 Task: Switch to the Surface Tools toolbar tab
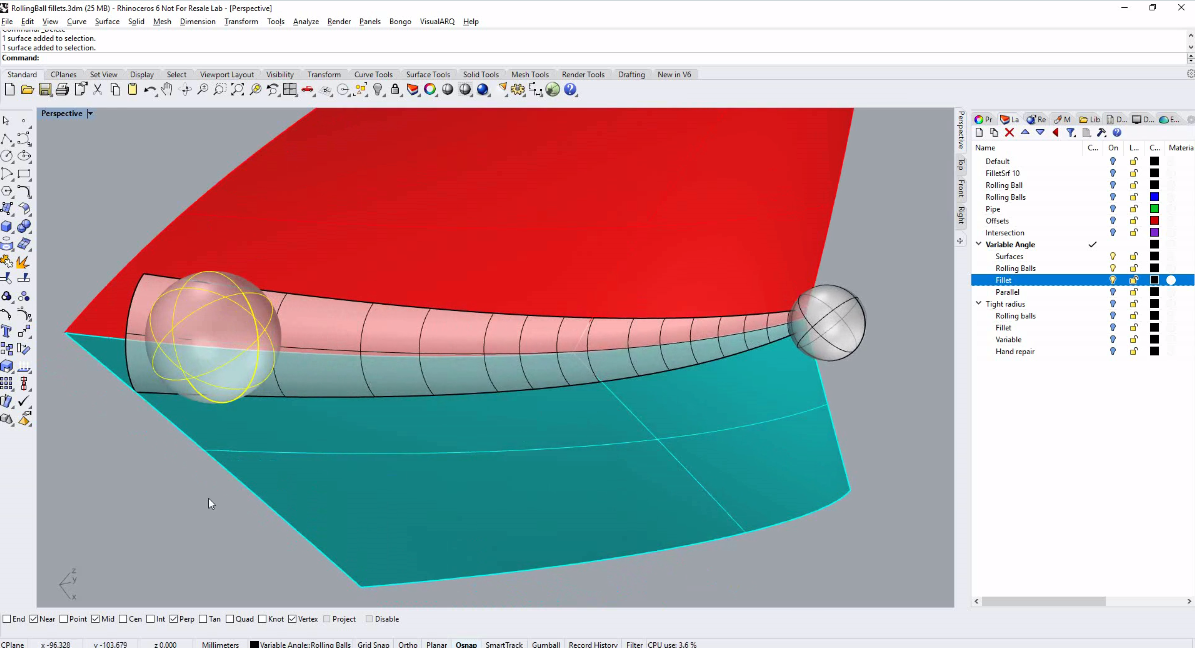coord(428,73)
